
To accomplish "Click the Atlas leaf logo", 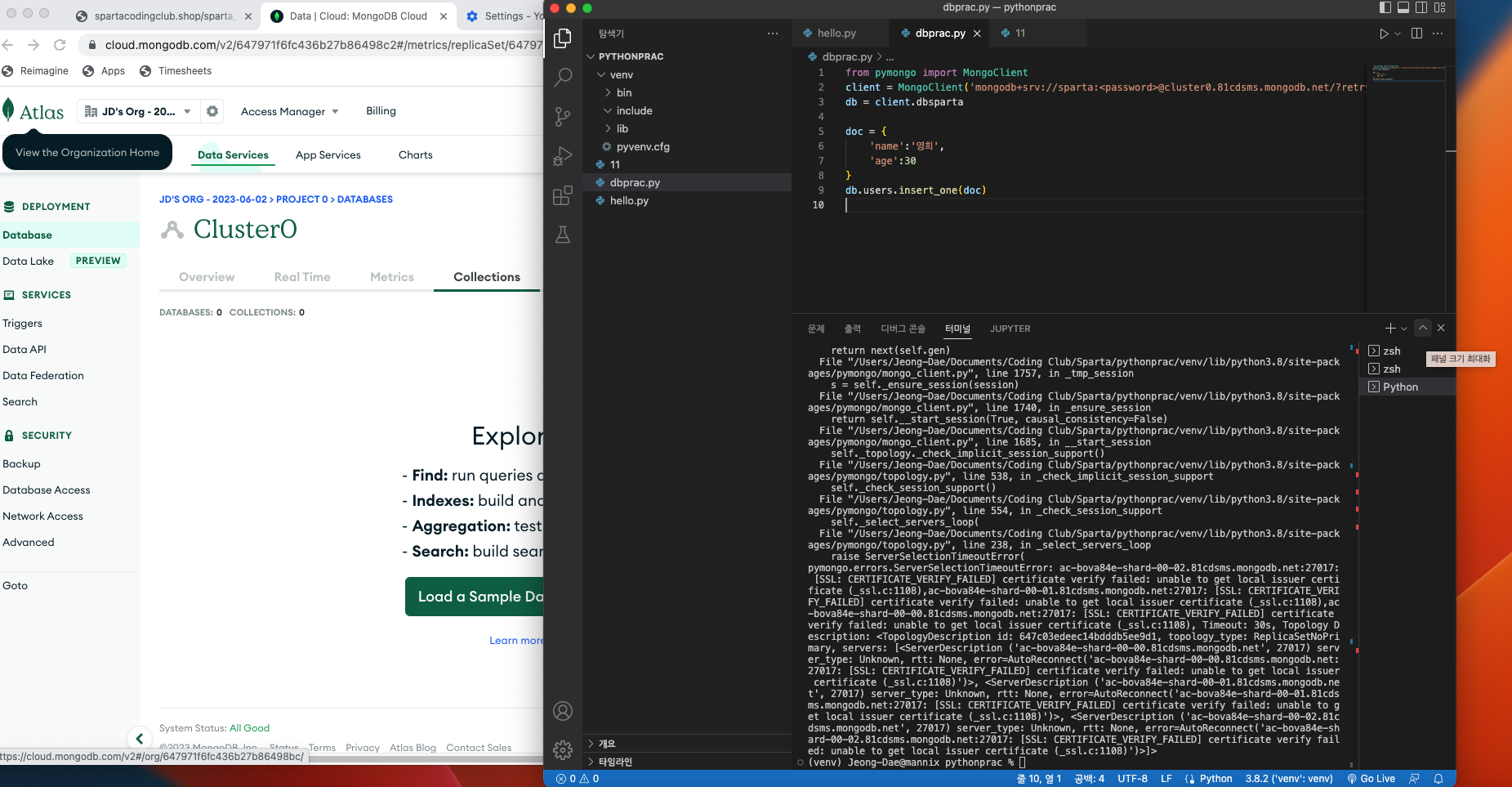I will [8, 110].
